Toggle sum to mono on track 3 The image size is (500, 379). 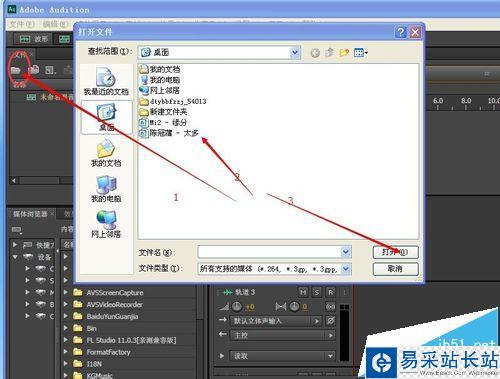click(x=330, y=306)
